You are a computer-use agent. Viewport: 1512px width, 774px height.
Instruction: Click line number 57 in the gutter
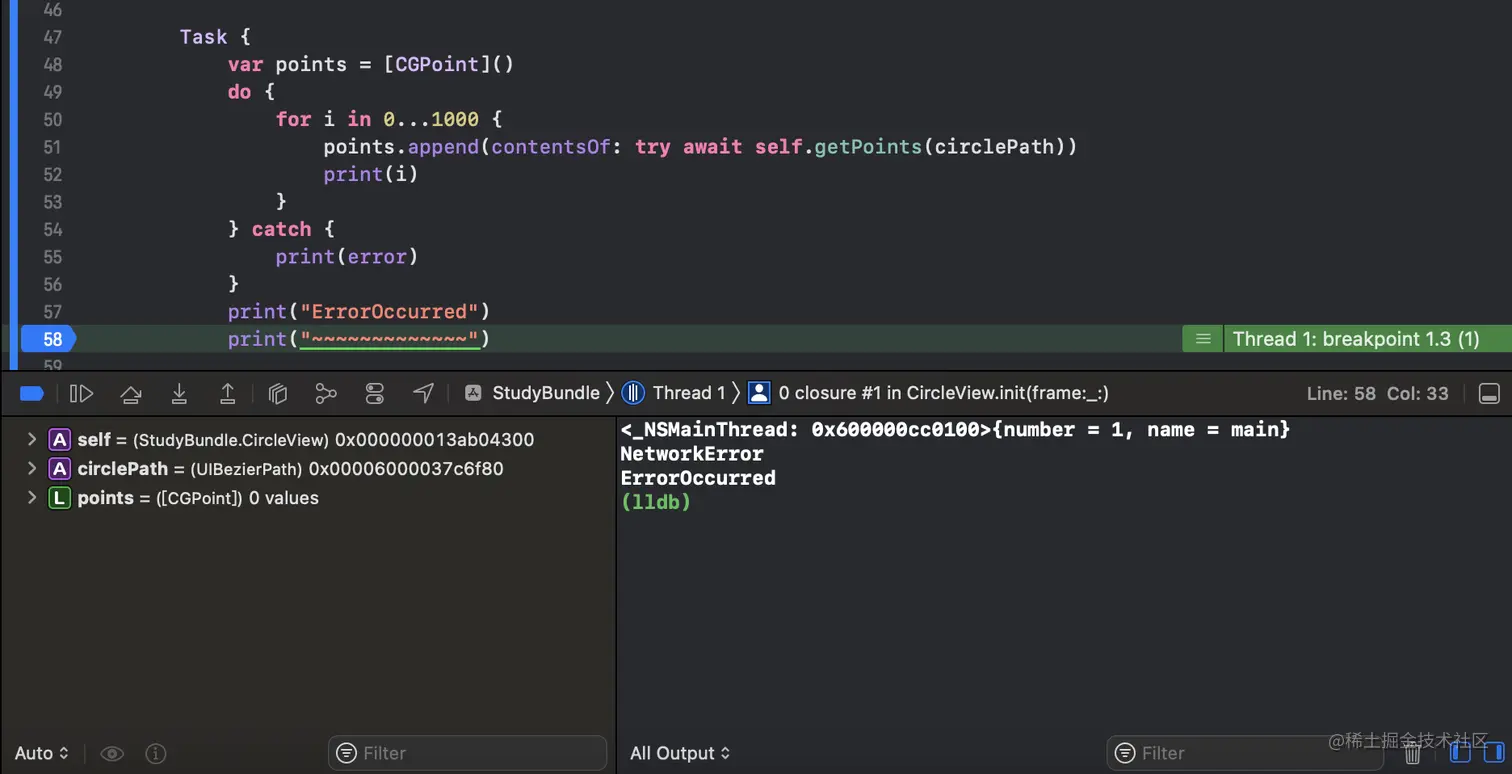point(52,311)
